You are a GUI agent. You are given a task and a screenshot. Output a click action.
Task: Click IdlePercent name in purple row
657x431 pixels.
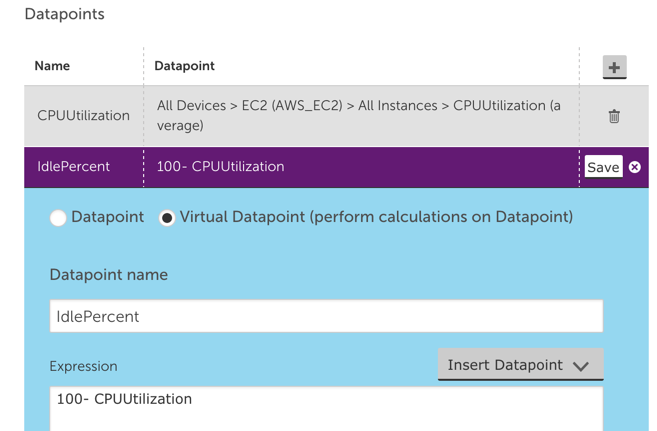pyautogui.click(x=73, y=166)
